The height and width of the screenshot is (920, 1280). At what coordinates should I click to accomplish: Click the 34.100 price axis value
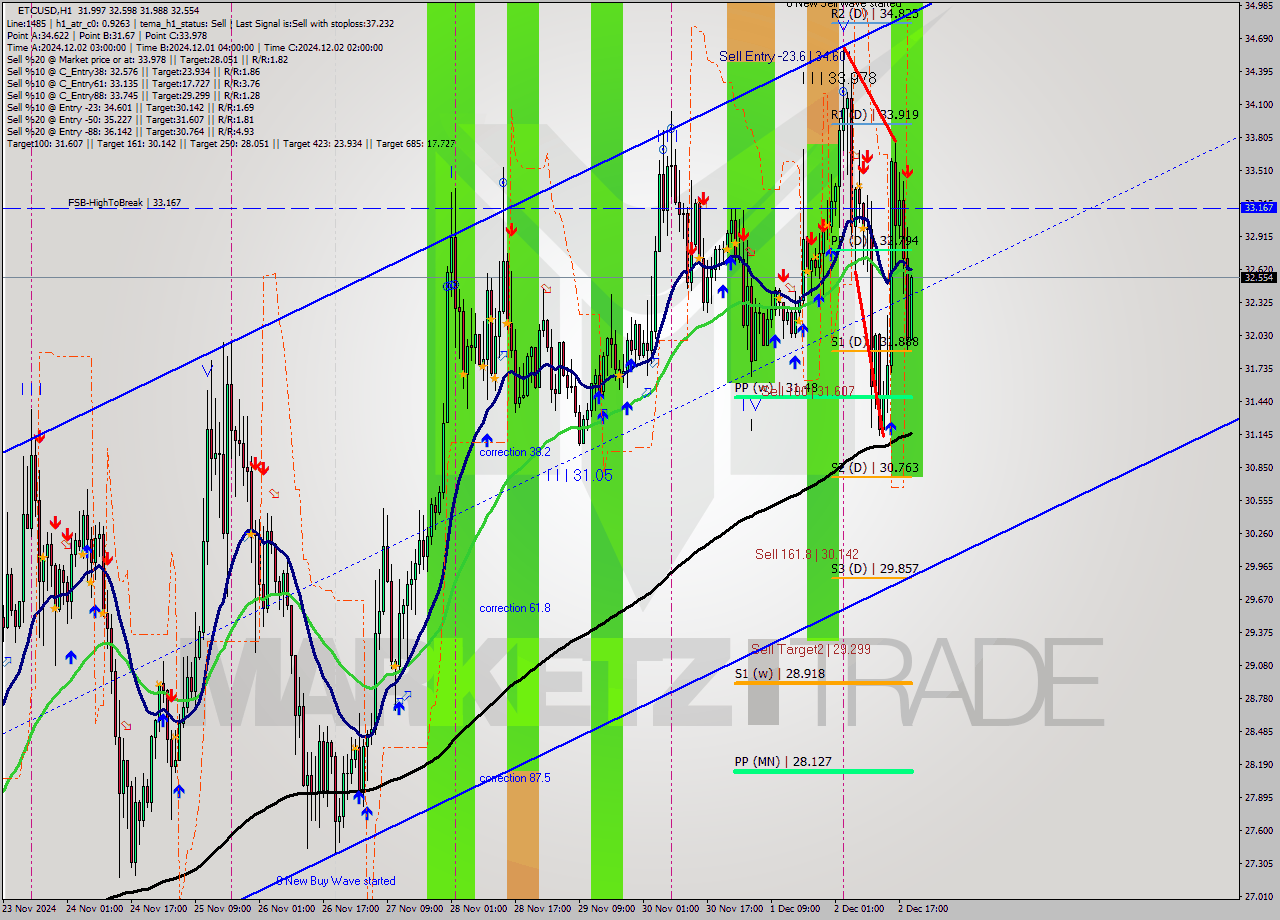[1259, 104]
